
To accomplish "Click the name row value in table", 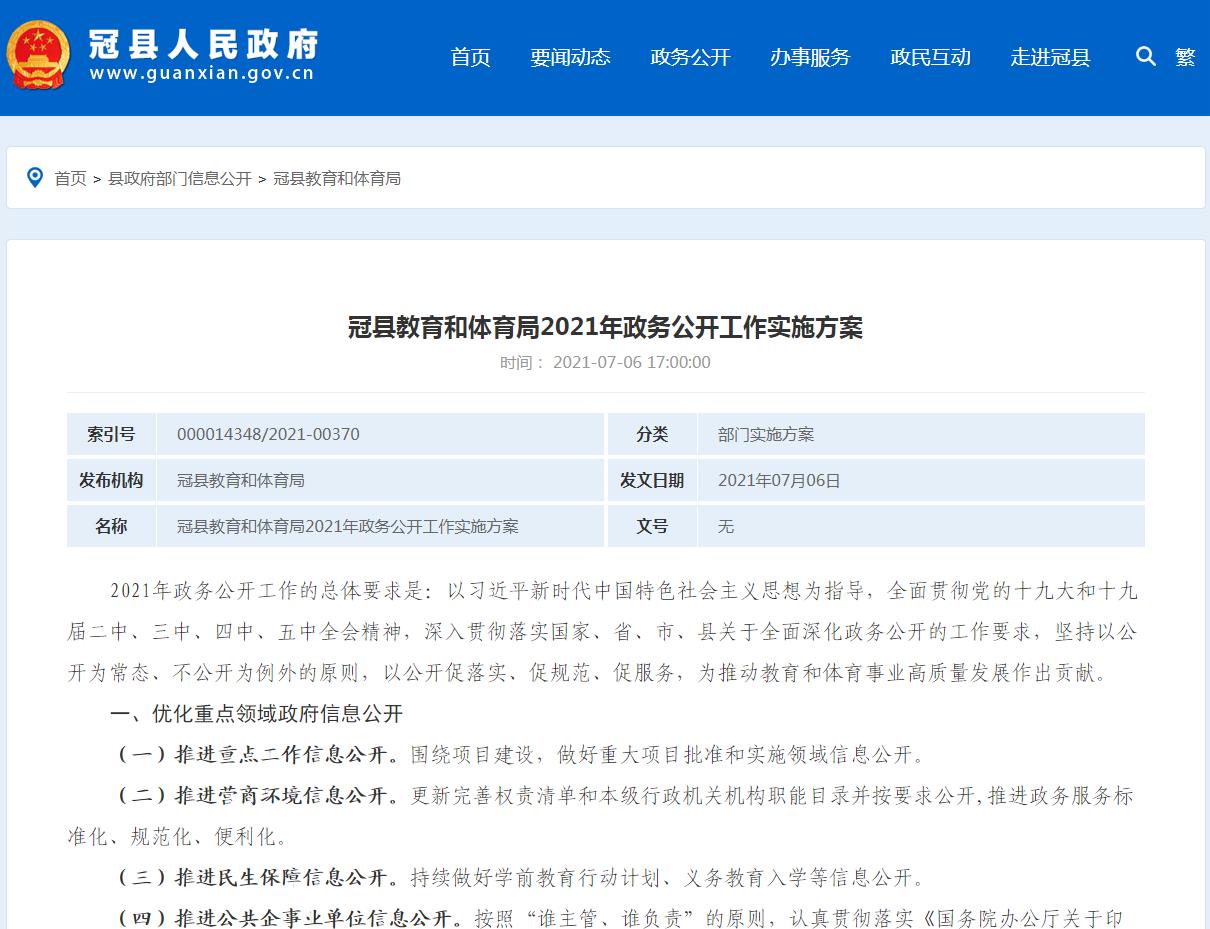I will pos(348,526).
